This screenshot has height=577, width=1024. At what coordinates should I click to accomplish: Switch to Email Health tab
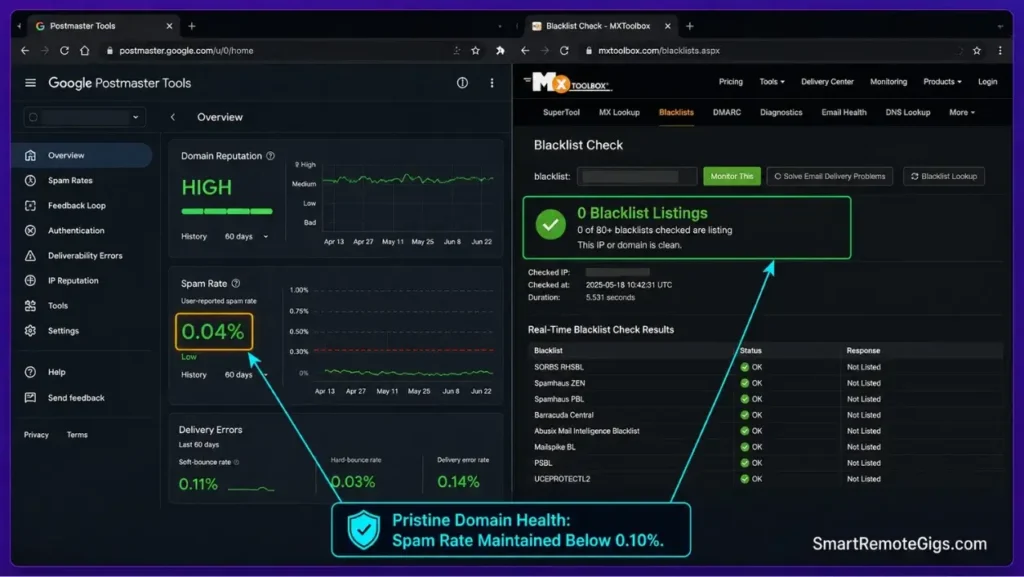coord(844,112)
